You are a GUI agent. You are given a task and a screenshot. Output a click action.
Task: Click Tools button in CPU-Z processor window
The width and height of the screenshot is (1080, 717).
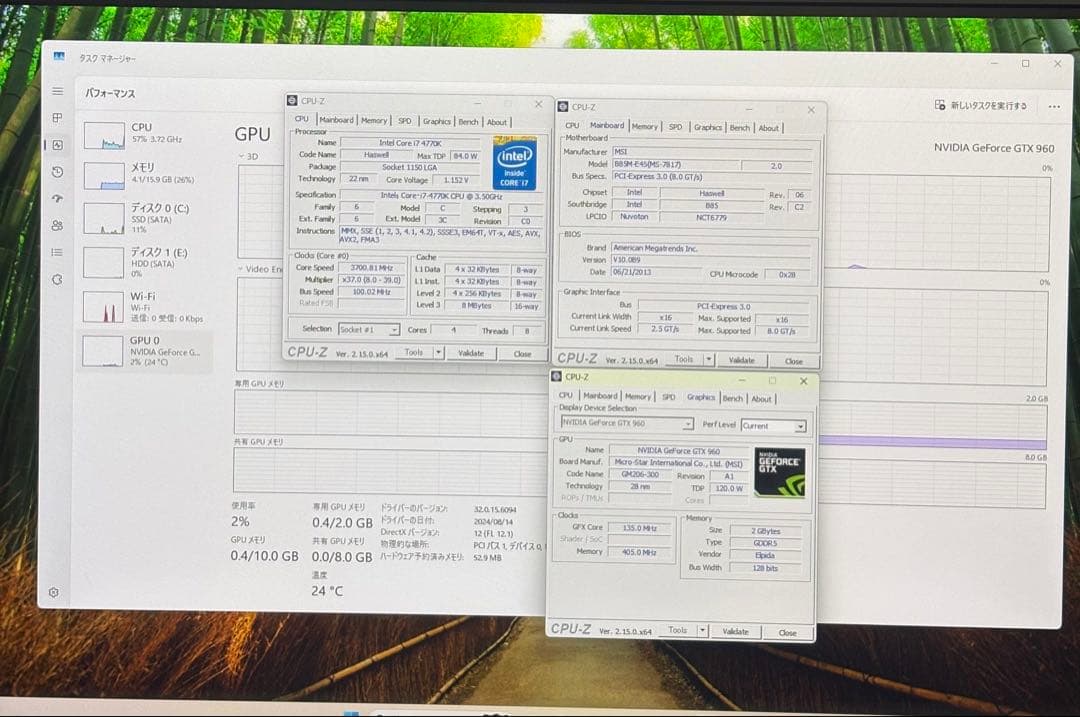(414, 352)
